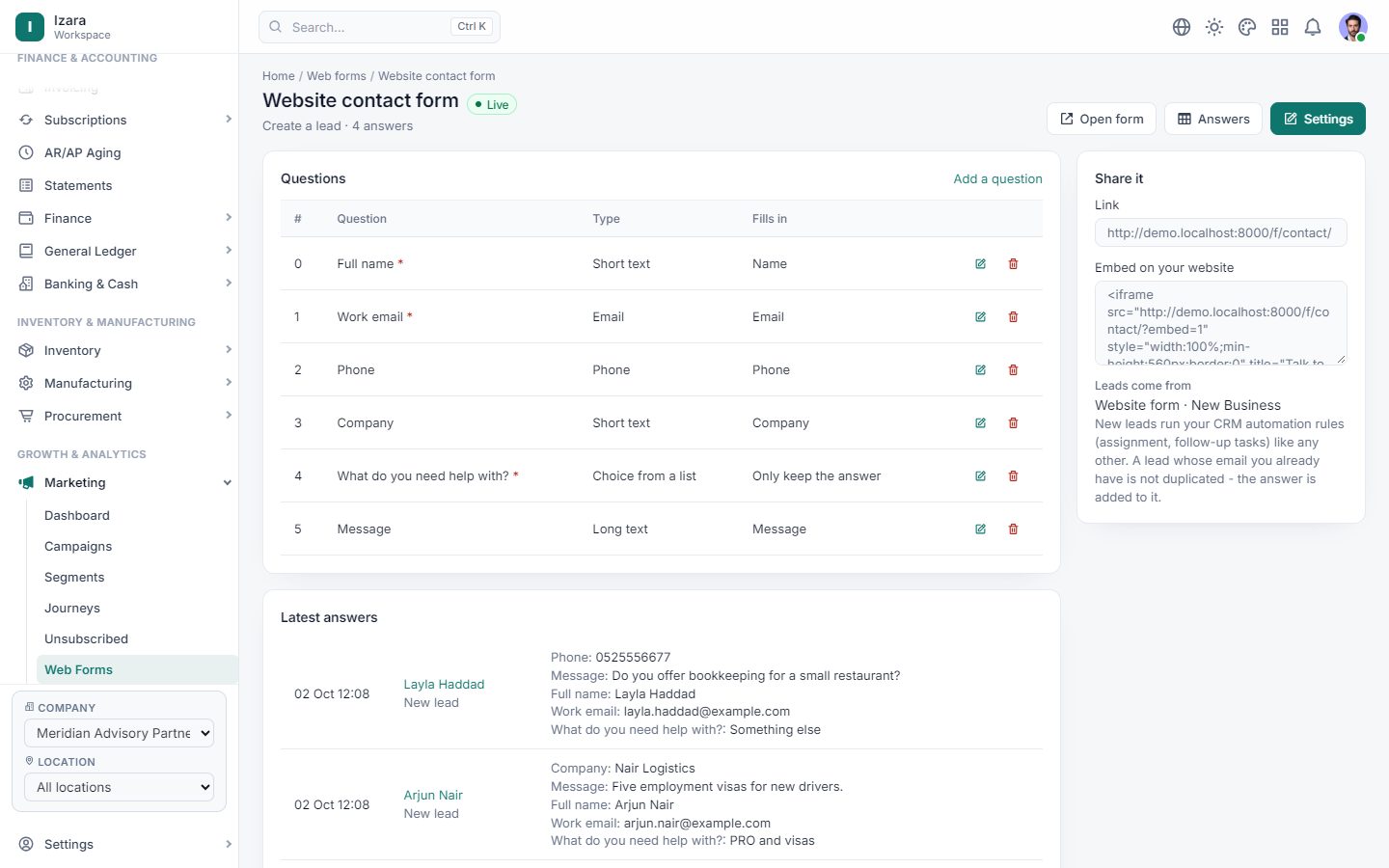Edit the Full name question
Screen dimensions: 1389x868
tap(980, 264)
